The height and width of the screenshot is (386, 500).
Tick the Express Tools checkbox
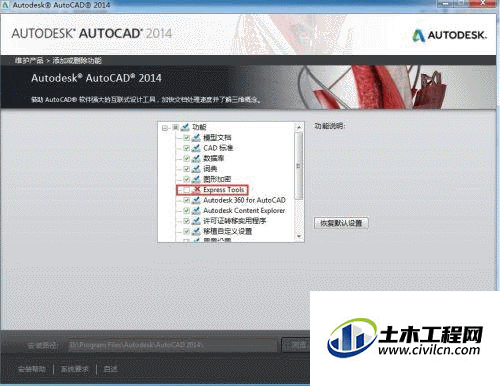pos(187,190)
